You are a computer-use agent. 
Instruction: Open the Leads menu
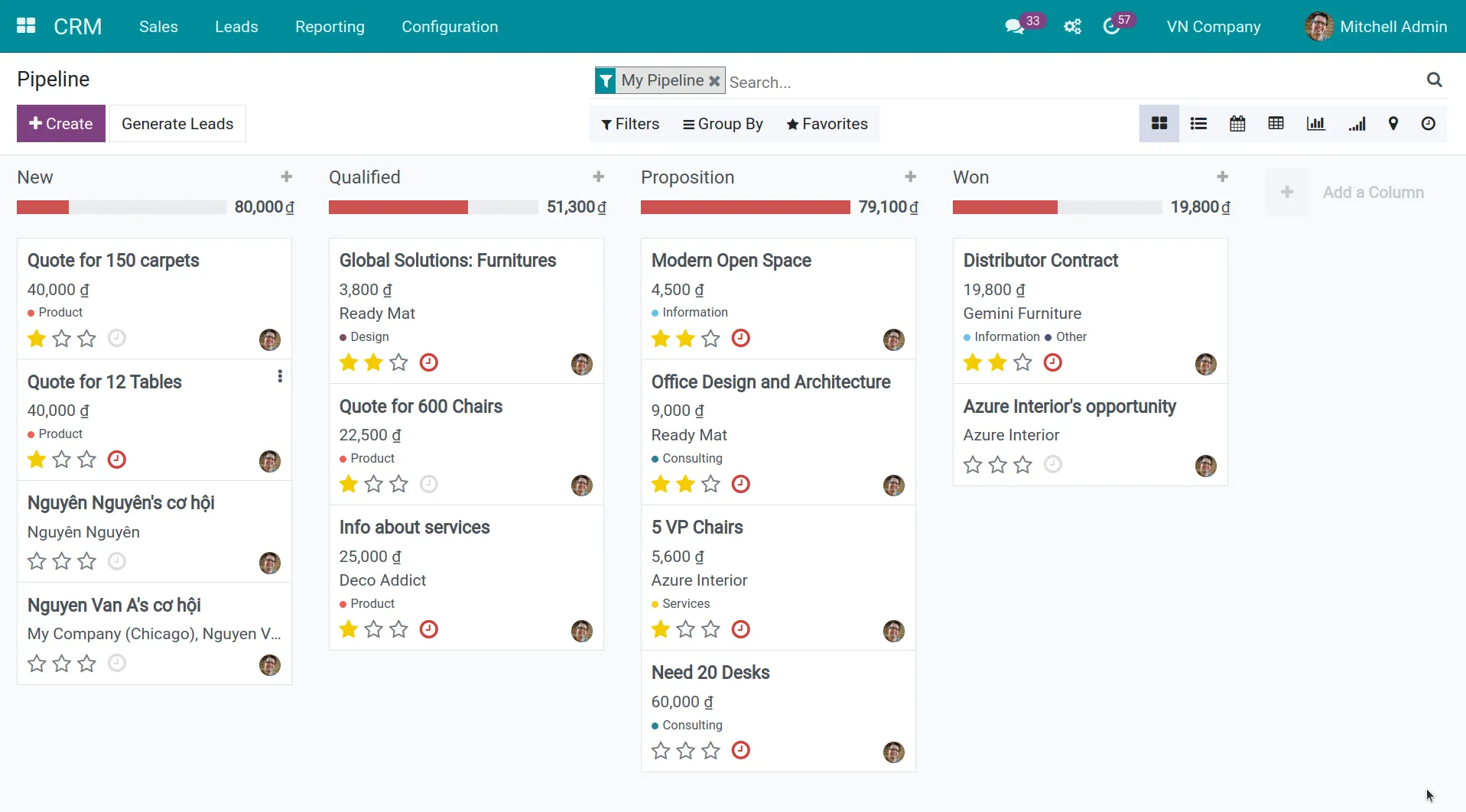click(x=236, y=26)
